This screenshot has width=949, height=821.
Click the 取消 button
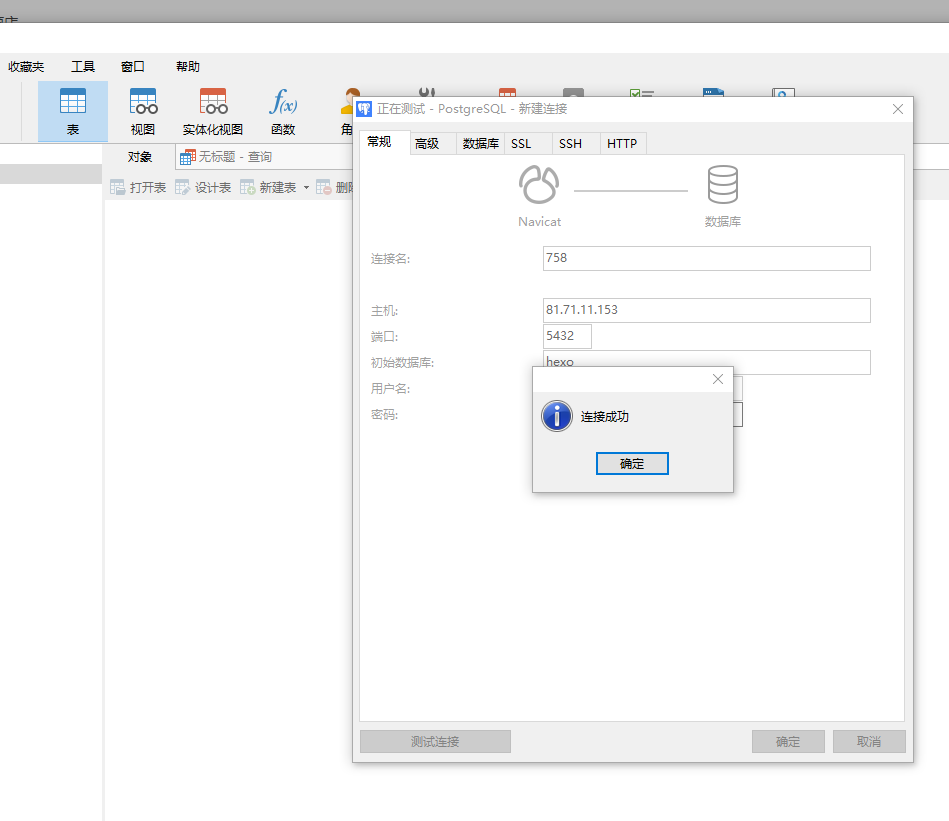click(869, 741)
